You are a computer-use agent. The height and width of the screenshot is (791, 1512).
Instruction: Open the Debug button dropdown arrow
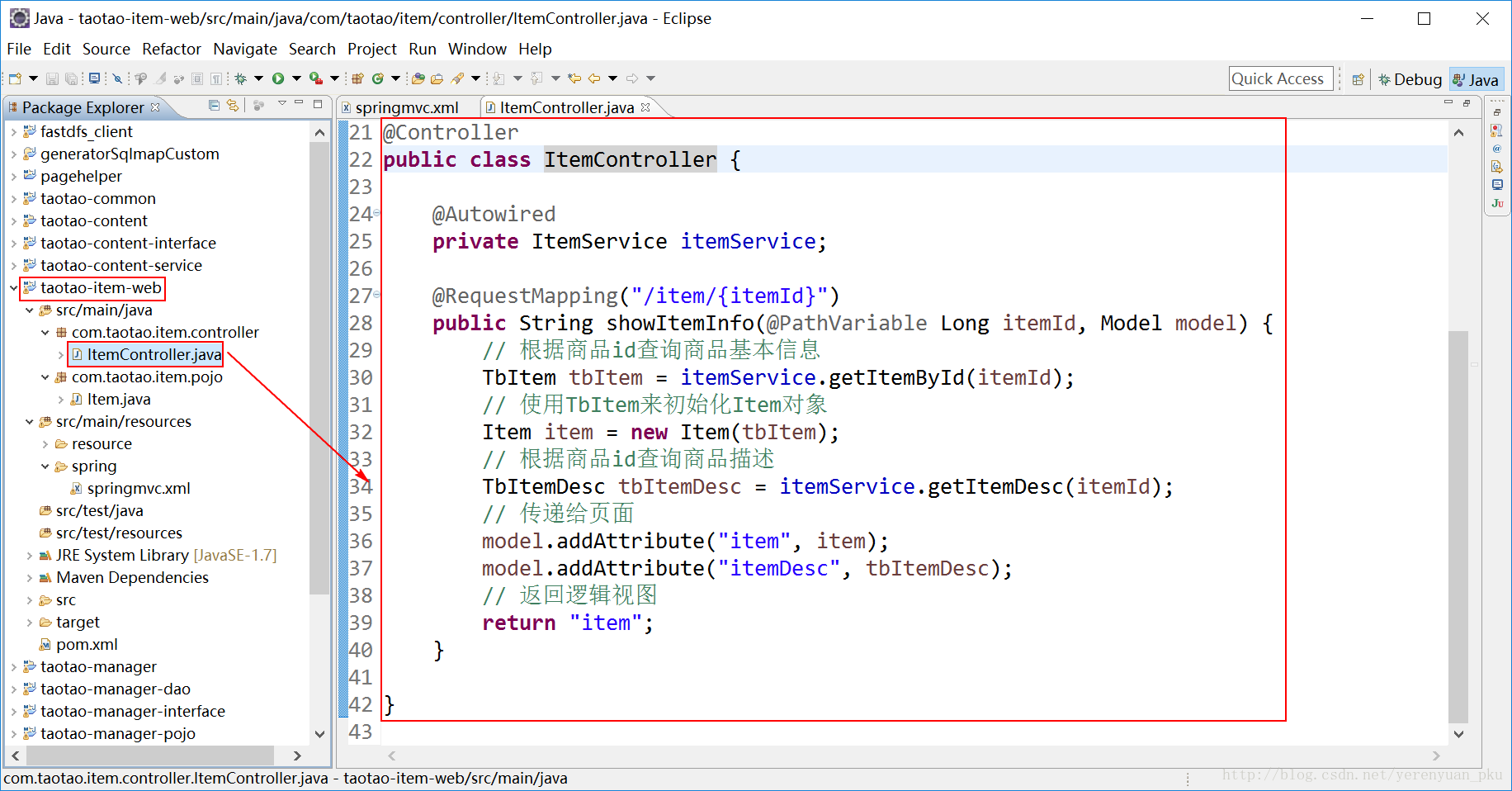tap(258, 78)
